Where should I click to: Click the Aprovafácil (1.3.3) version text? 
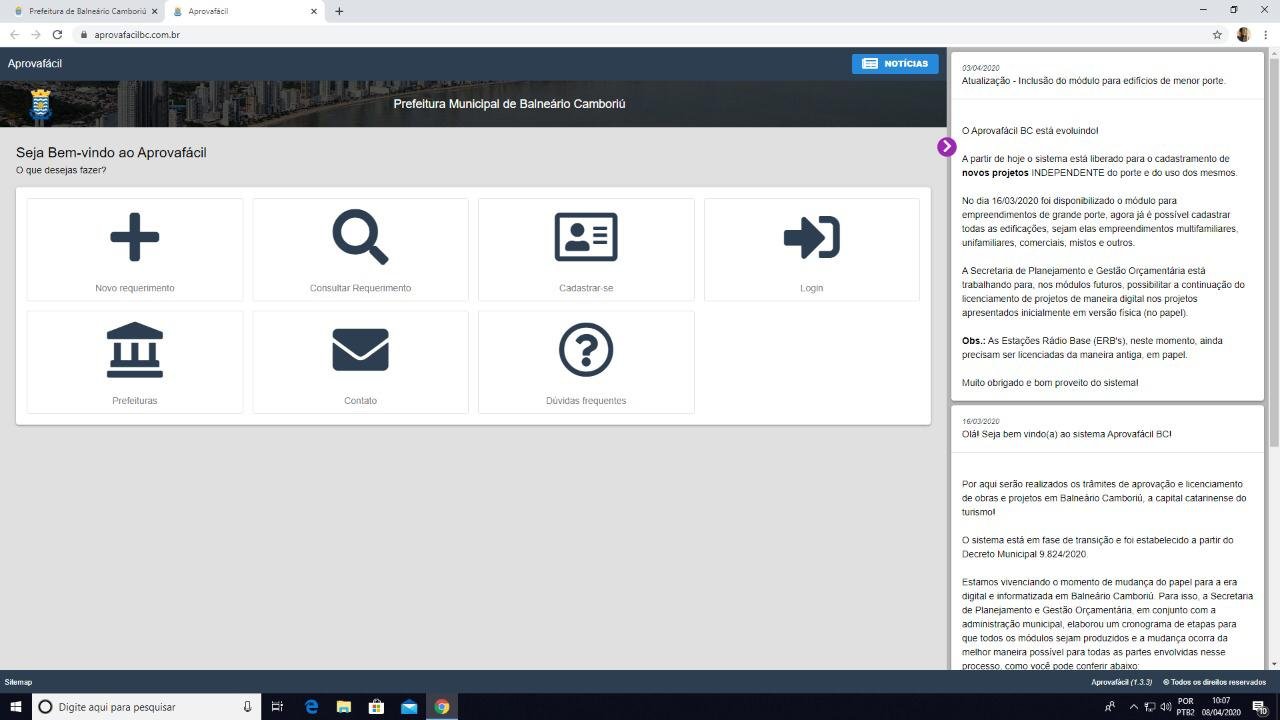[1121, 682]
